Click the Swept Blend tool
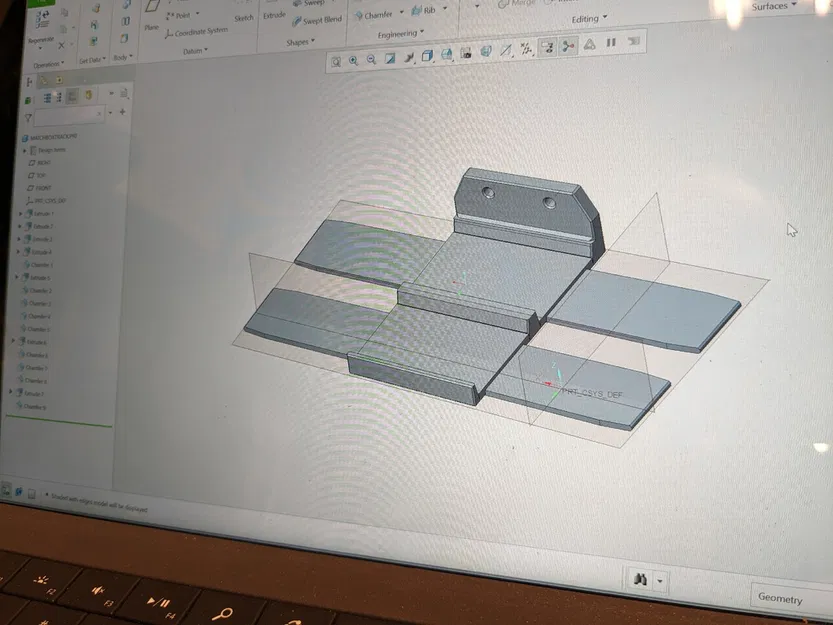Image resolution: width=833 pixels, height=625 pixels. pos(317,21)
